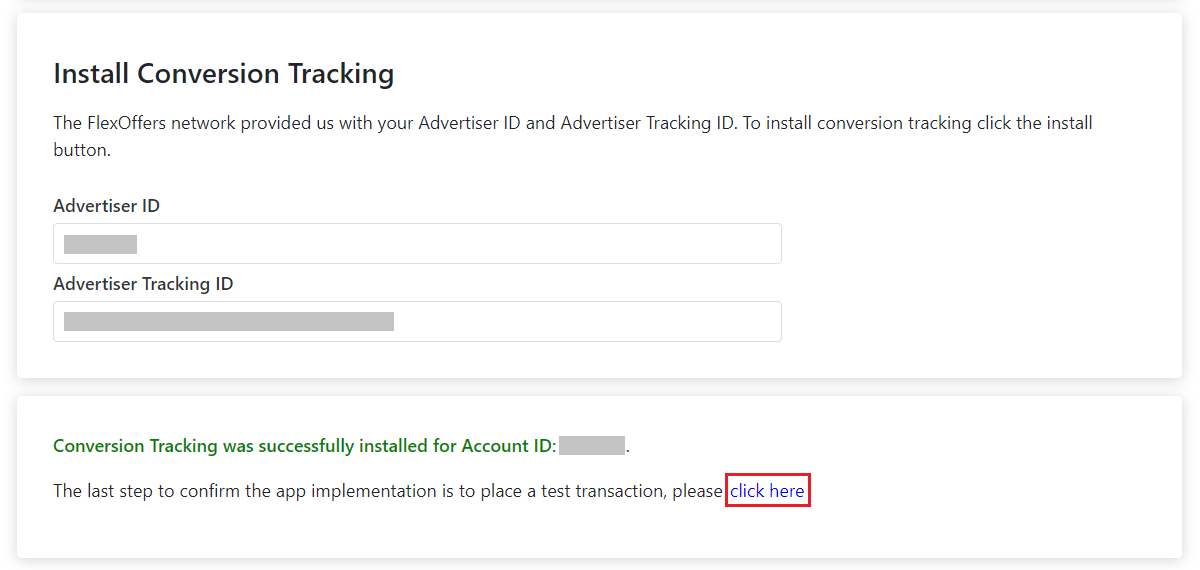Click the redacted value inside Tracking ID field
1200x570 pixels.
tap(228, 322)
